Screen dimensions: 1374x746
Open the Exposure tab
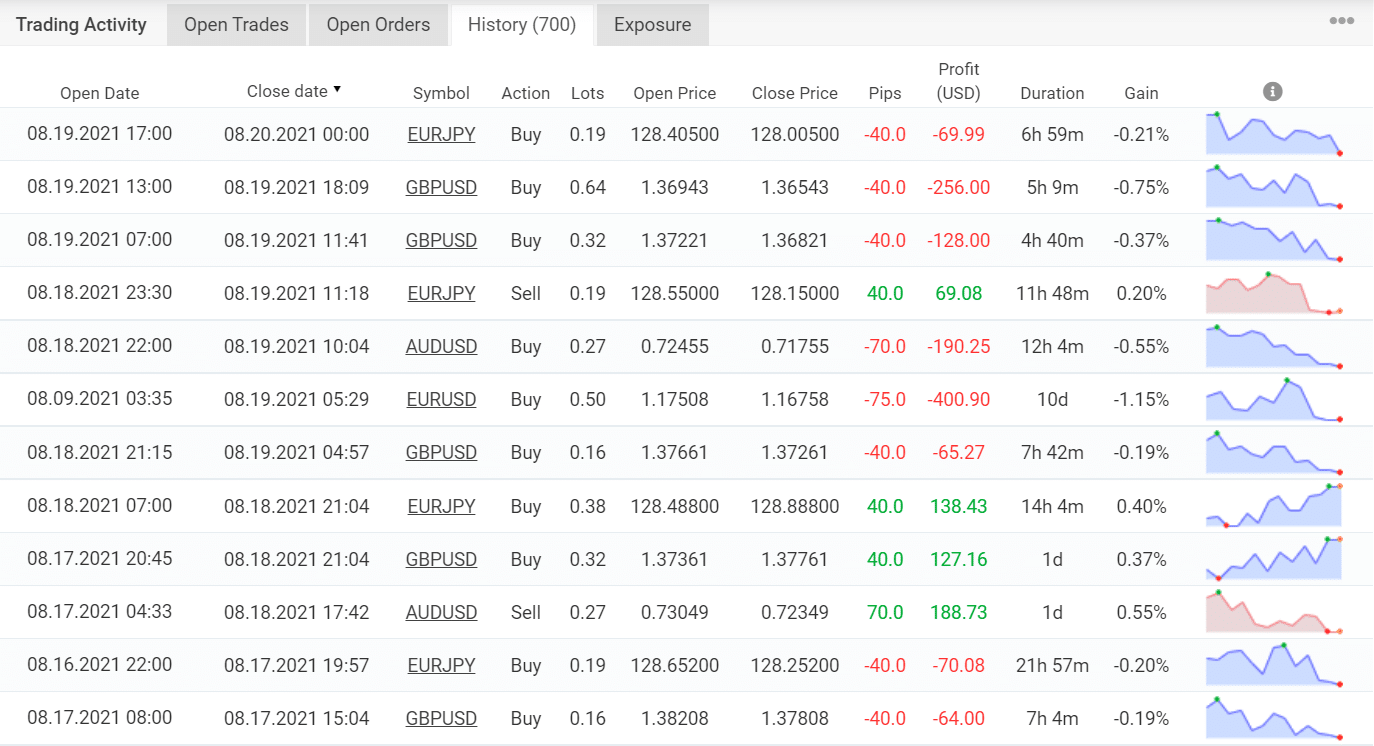652,25
